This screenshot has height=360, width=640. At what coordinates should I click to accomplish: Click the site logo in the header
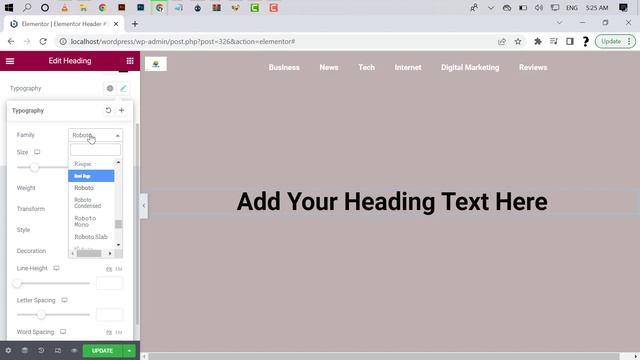[x=156, y=64]
